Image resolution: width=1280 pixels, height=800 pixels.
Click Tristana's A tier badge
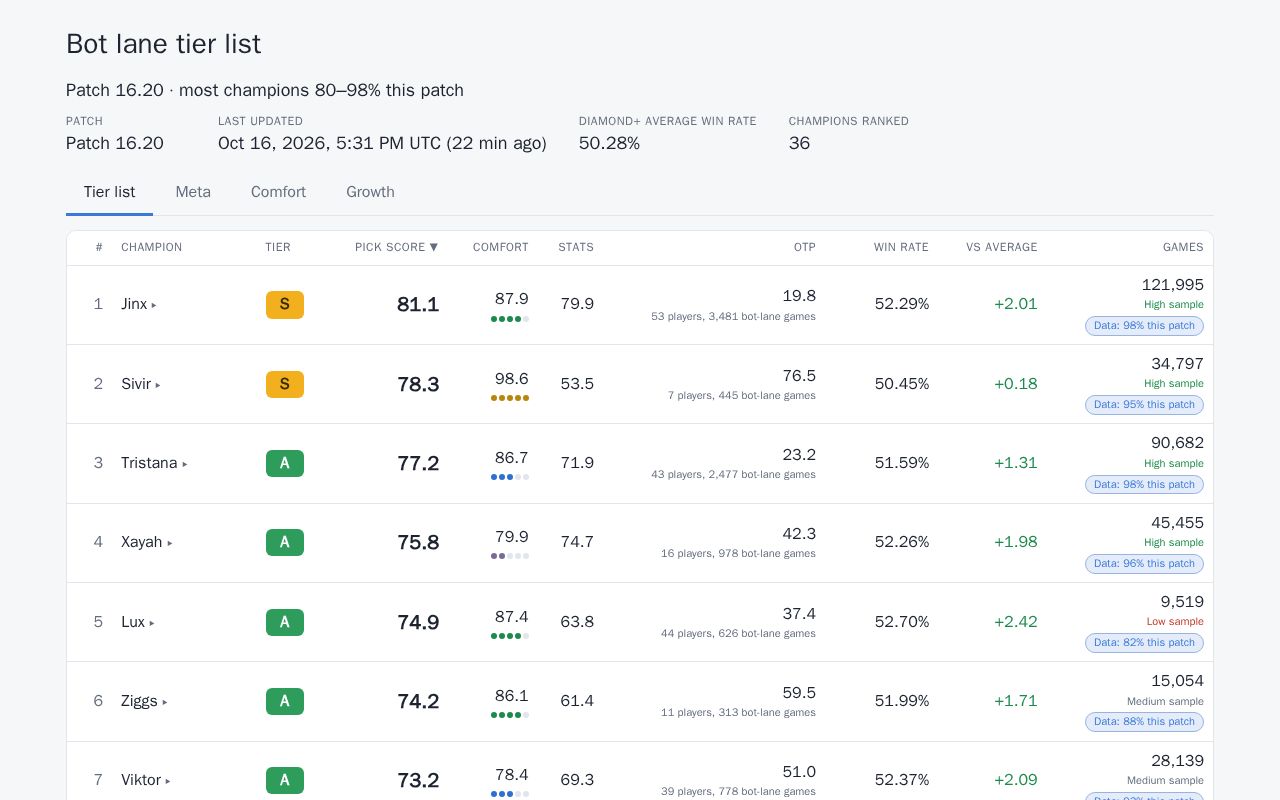[285, 463]
